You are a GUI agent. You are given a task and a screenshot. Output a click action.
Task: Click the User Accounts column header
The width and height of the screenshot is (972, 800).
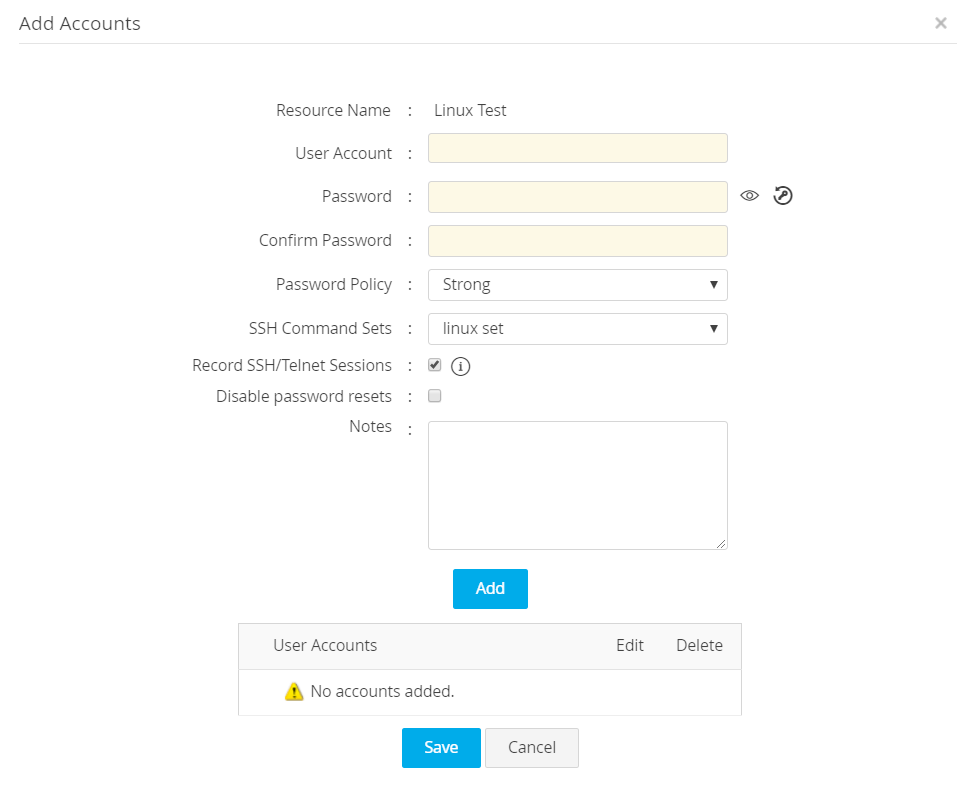(325, 646)
